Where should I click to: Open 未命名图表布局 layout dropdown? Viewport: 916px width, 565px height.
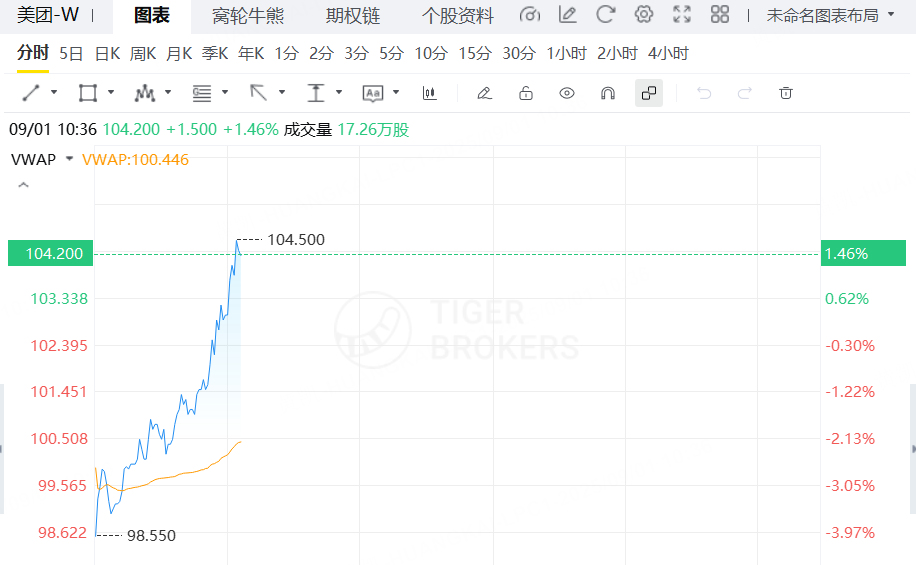[830, 15]
